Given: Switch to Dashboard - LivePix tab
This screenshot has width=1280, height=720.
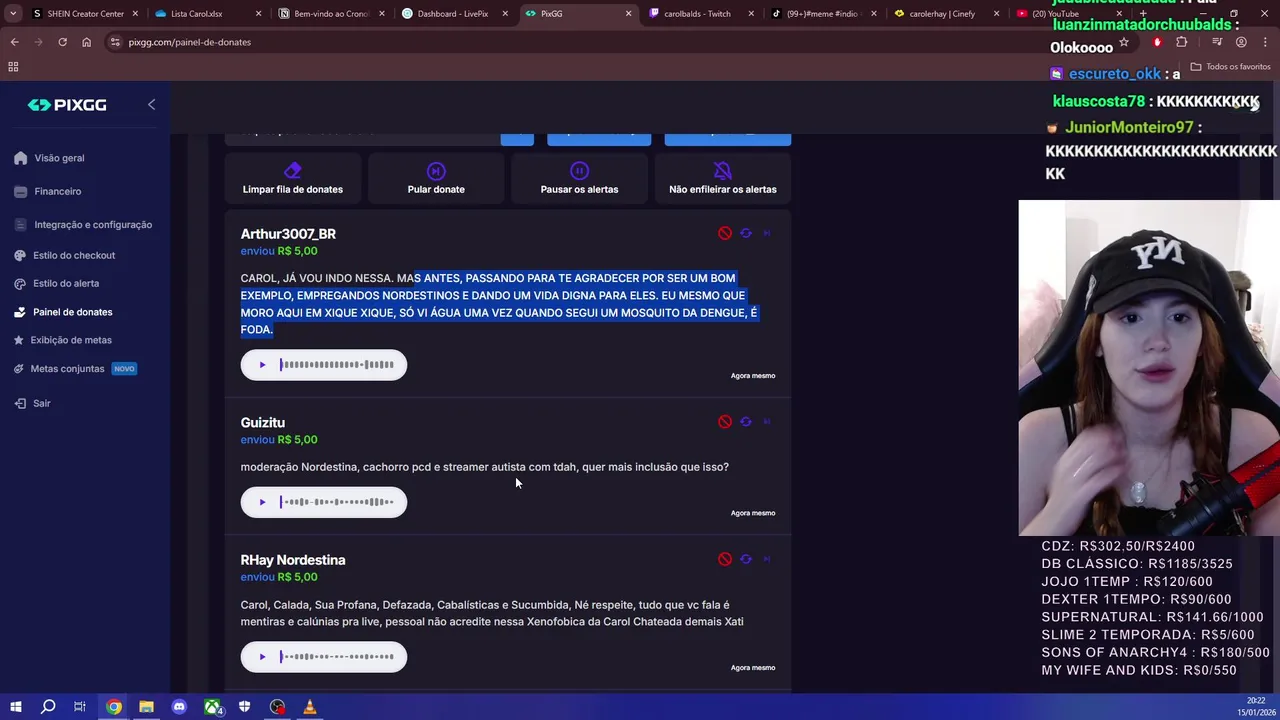Looking at the screenshot, I should (453, 14).
